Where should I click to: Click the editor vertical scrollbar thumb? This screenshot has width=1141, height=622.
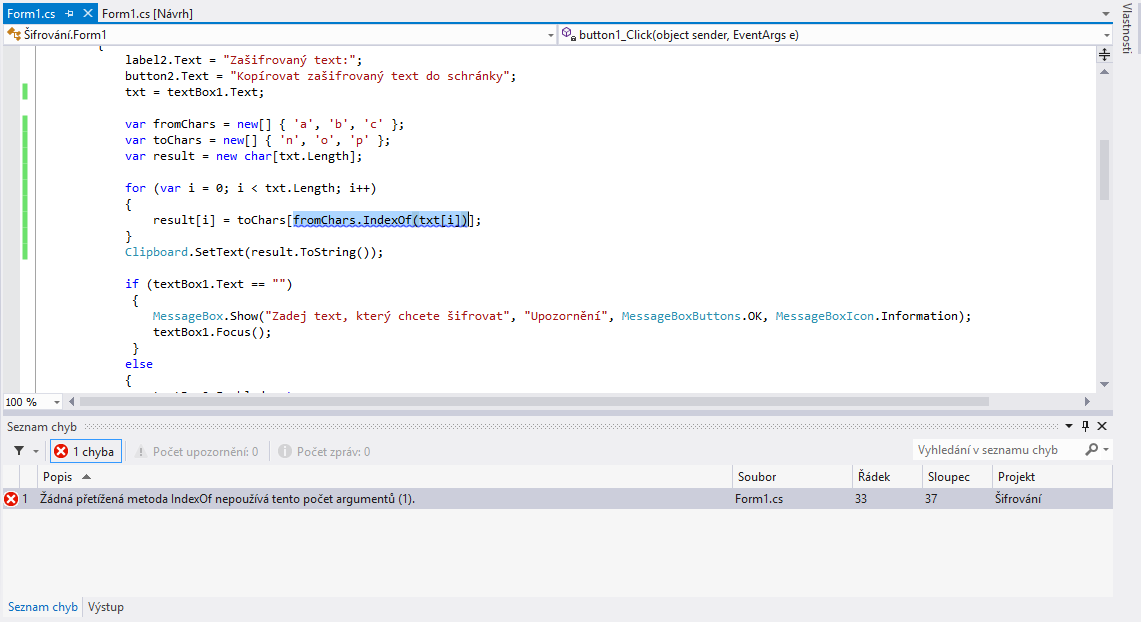click(1104, 170)
